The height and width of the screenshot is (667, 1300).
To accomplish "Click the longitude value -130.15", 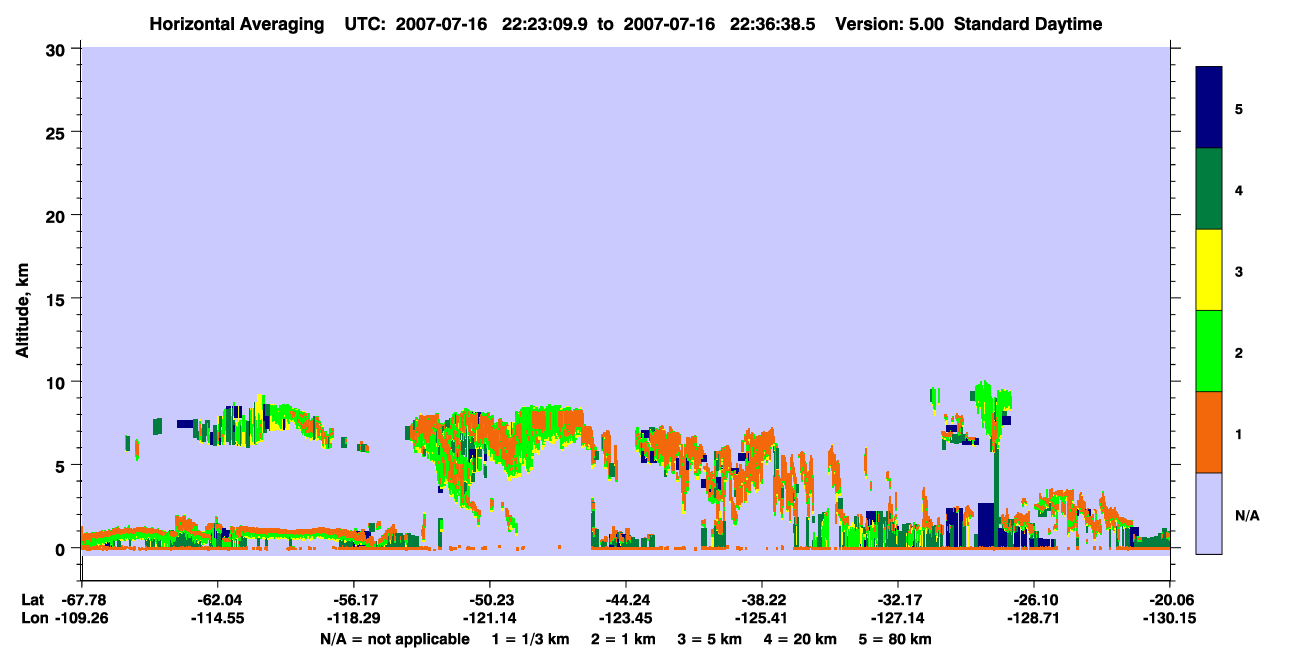I will (1170, 619).
